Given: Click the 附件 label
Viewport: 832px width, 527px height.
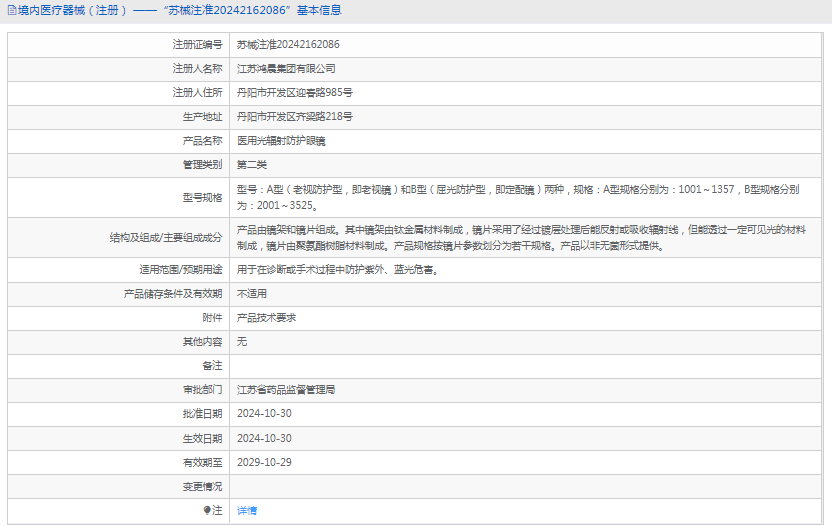Looking at the screenshot, I should point(212,317).
